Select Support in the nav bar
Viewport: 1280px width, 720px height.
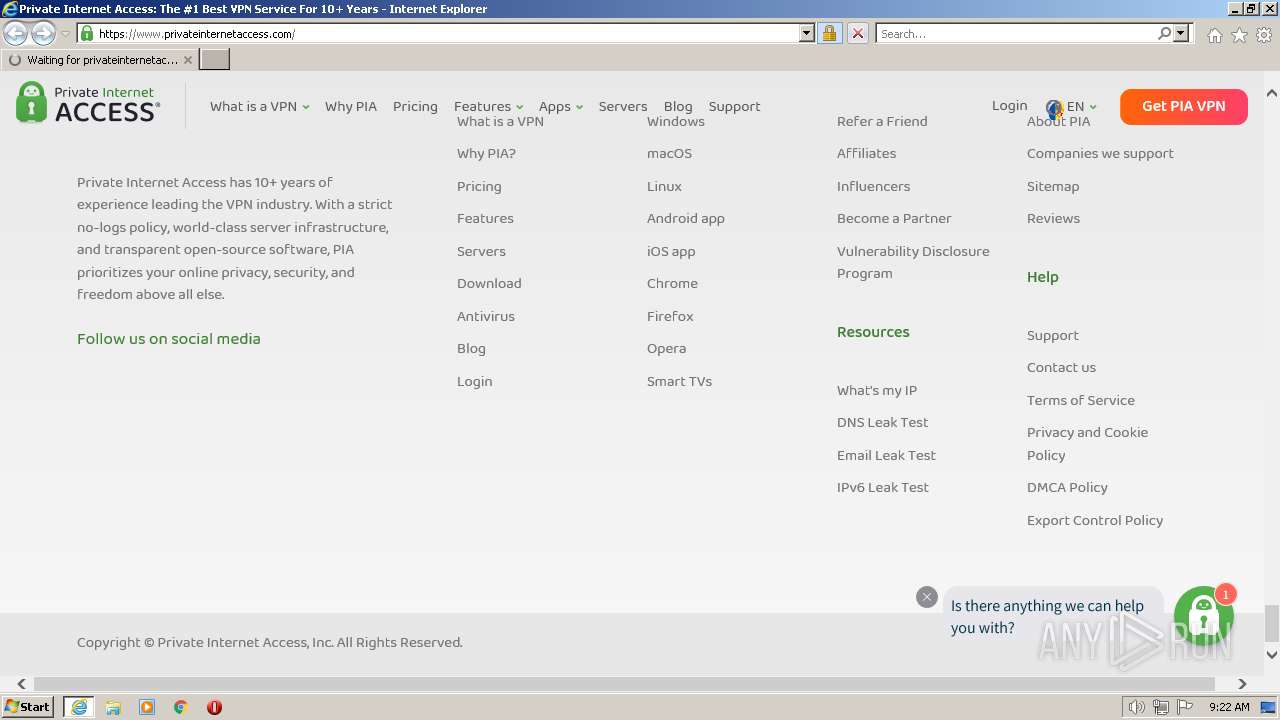point(734,106)
